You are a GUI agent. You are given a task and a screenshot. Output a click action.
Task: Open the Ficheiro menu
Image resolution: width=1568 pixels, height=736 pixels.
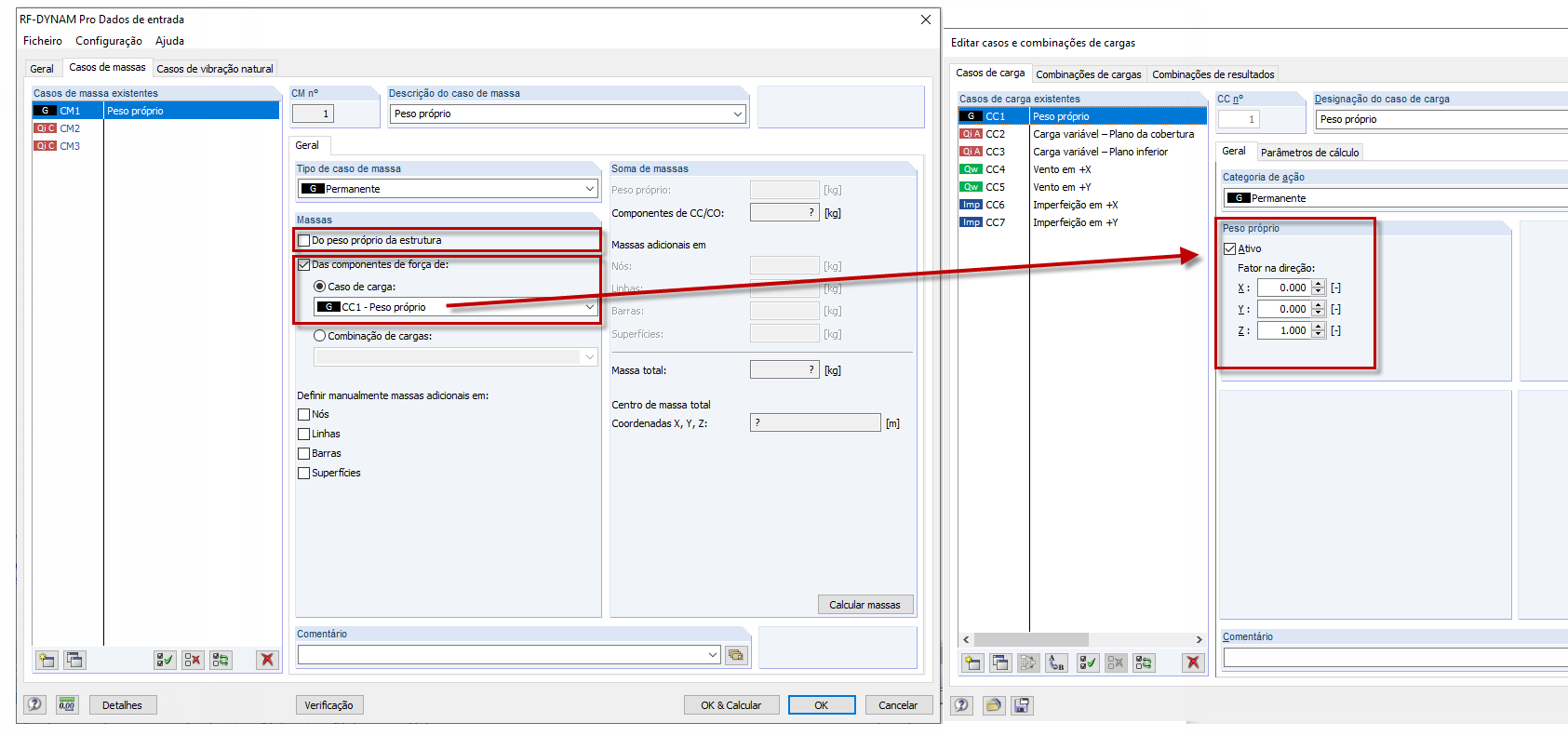(x=43, y=41)
